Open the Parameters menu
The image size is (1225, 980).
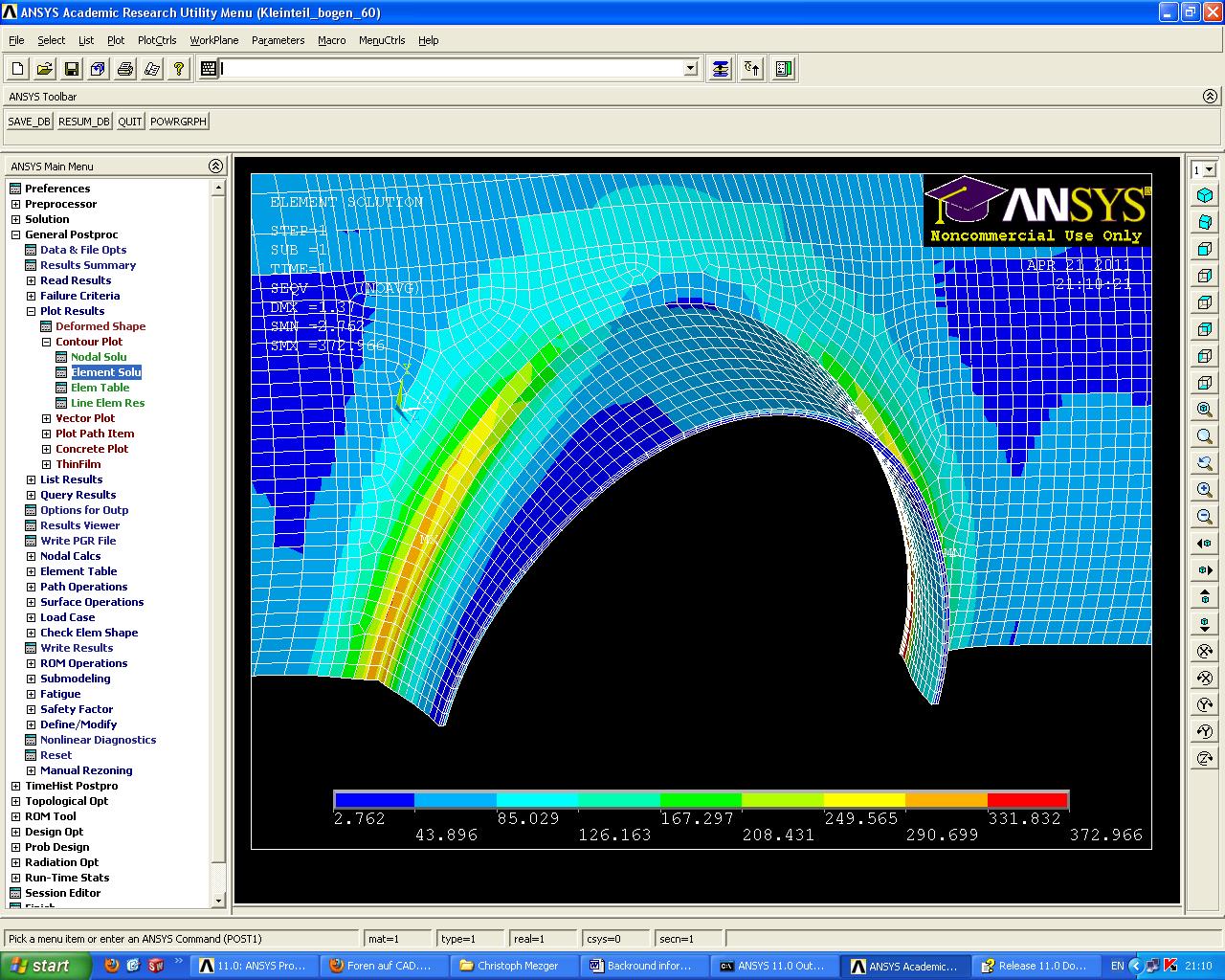[x=278, y=40]
